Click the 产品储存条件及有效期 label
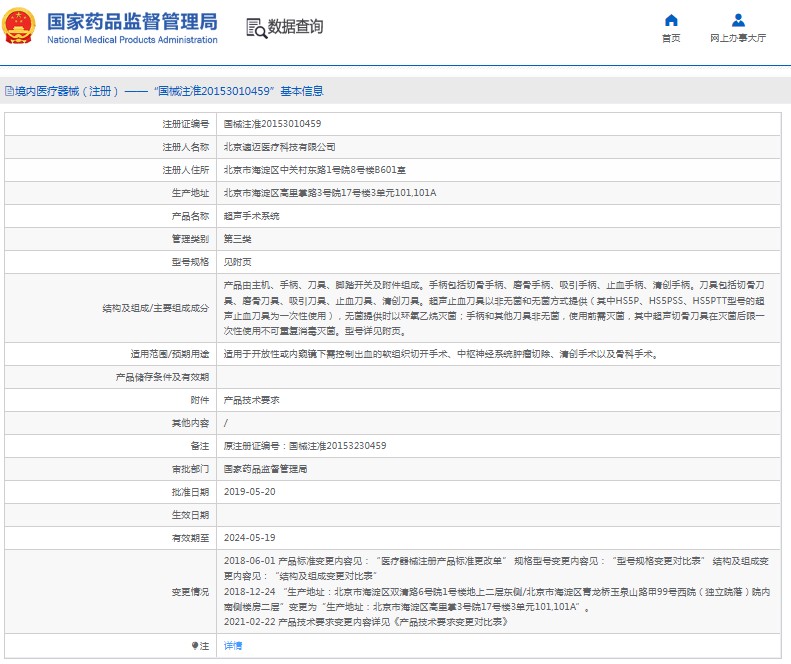The image size is (791, 664). click(x=162, y=377)
